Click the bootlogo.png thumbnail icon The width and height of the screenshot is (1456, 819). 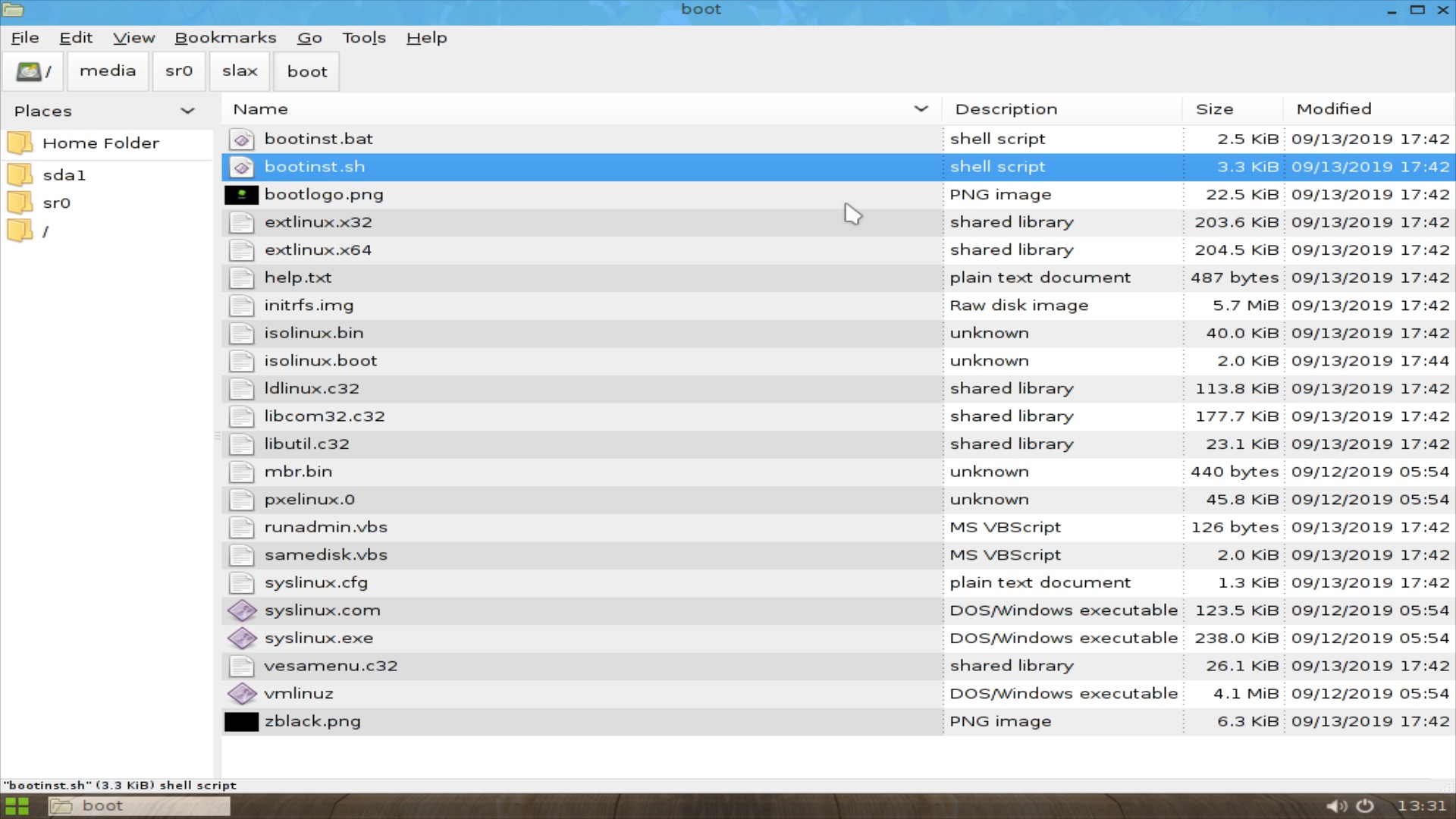click(x=241, y=195)
